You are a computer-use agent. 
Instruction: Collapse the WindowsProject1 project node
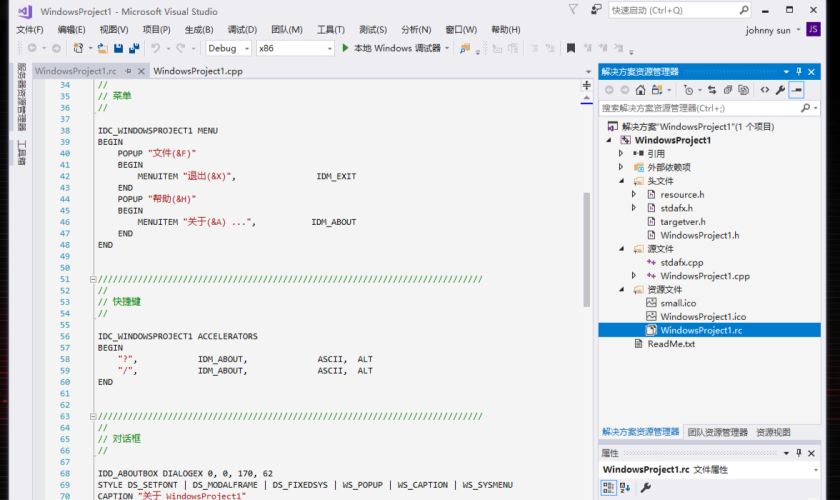(609, 140)
